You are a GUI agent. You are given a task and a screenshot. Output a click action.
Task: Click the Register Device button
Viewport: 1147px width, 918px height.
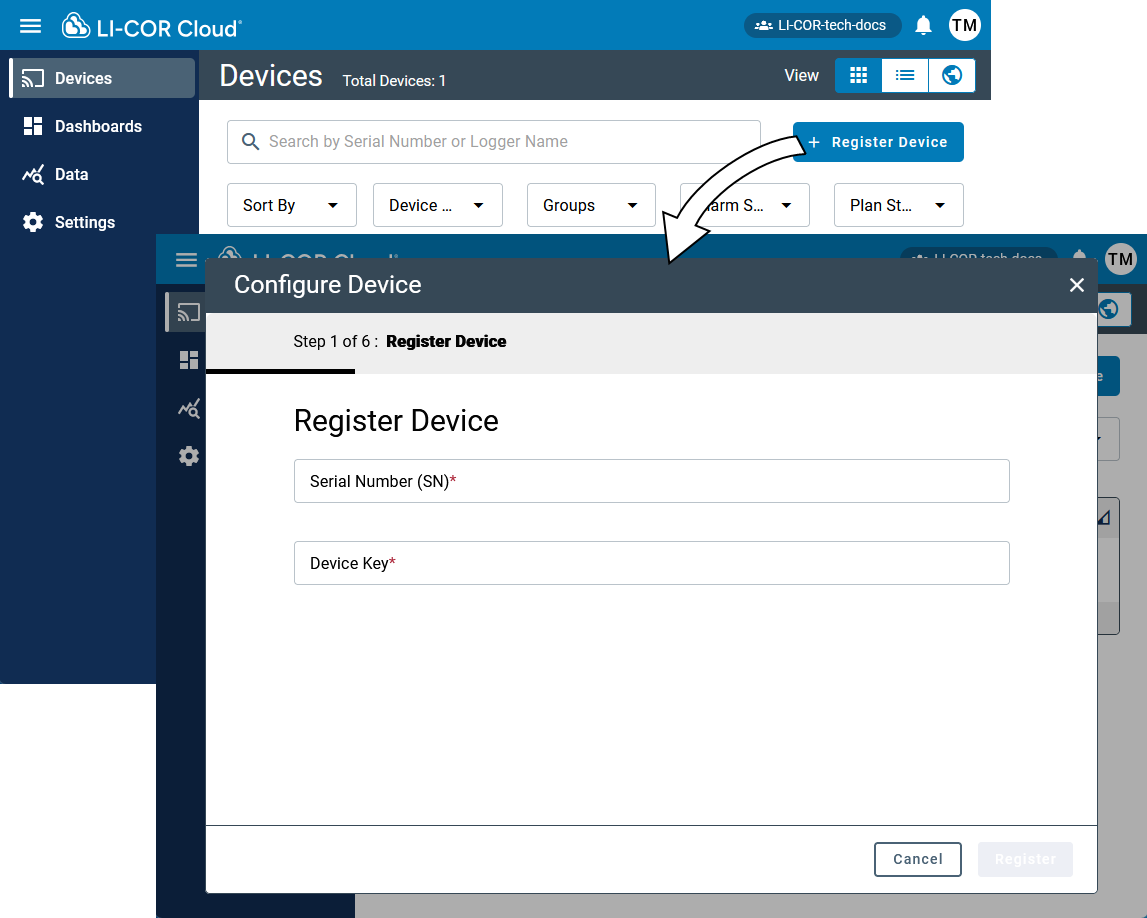[878, 142]
